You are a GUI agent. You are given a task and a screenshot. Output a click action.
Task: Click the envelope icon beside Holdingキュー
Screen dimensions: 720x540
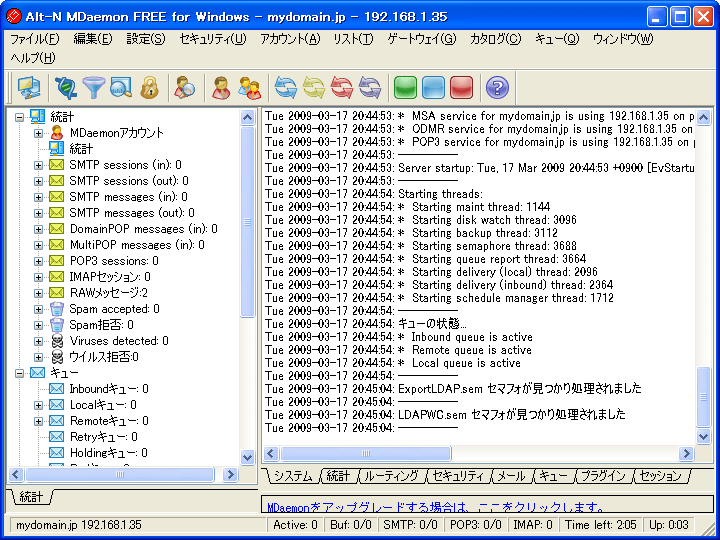[56, 453]
